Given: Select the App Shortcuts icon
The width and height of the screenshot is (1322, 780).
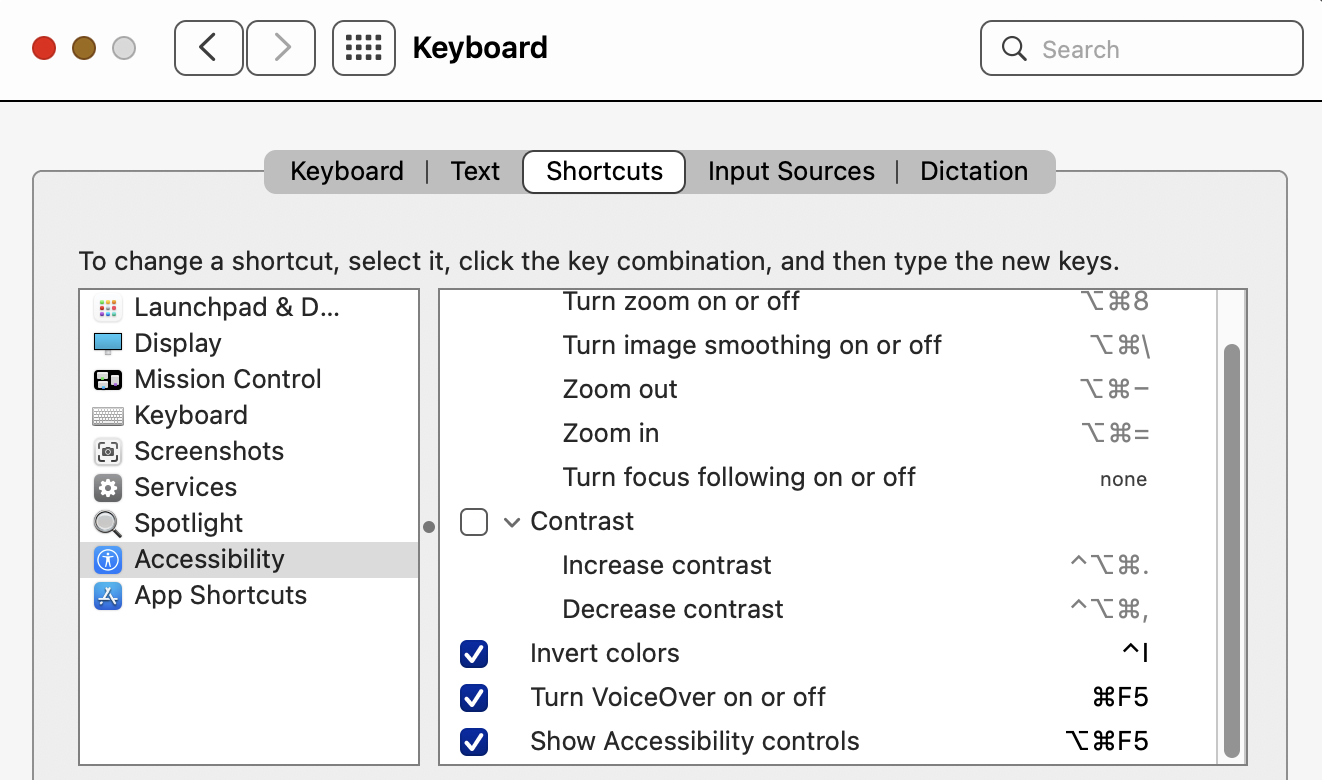Looking at the screenshot, I should click(x=107, y=596).
